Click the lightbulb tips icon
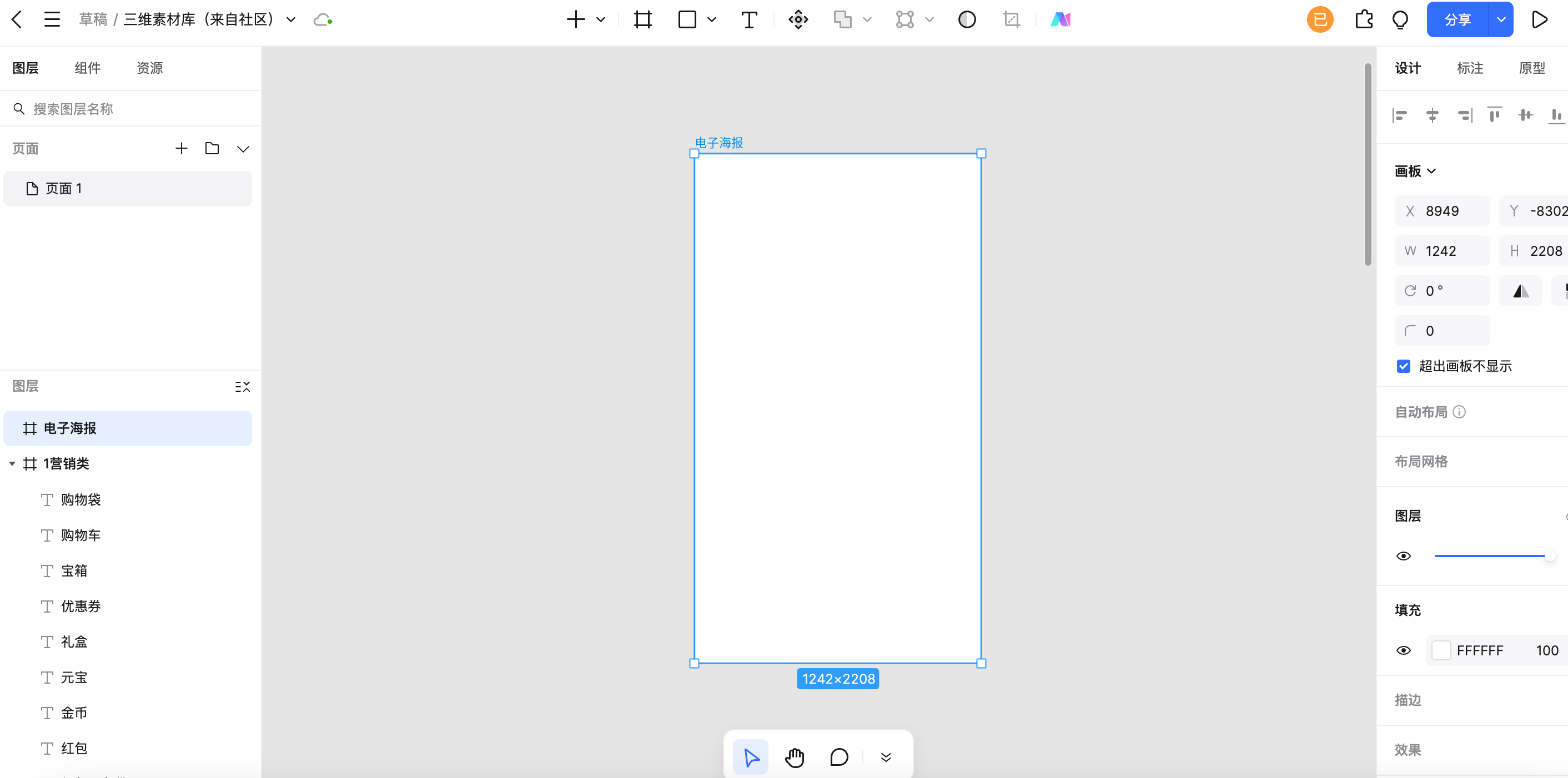This screenshot has width=1568, height=778. click(x=1401, y=20)
